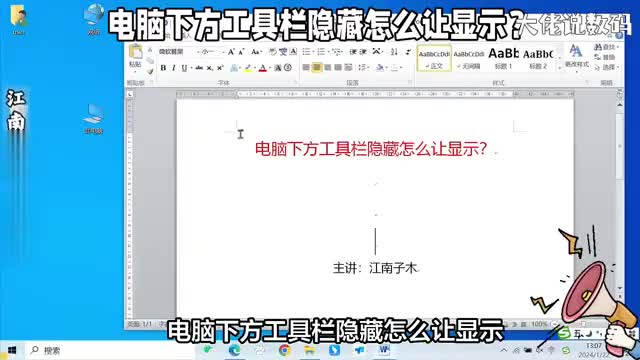Open Microsoft Edge from the taskbar

234,350
